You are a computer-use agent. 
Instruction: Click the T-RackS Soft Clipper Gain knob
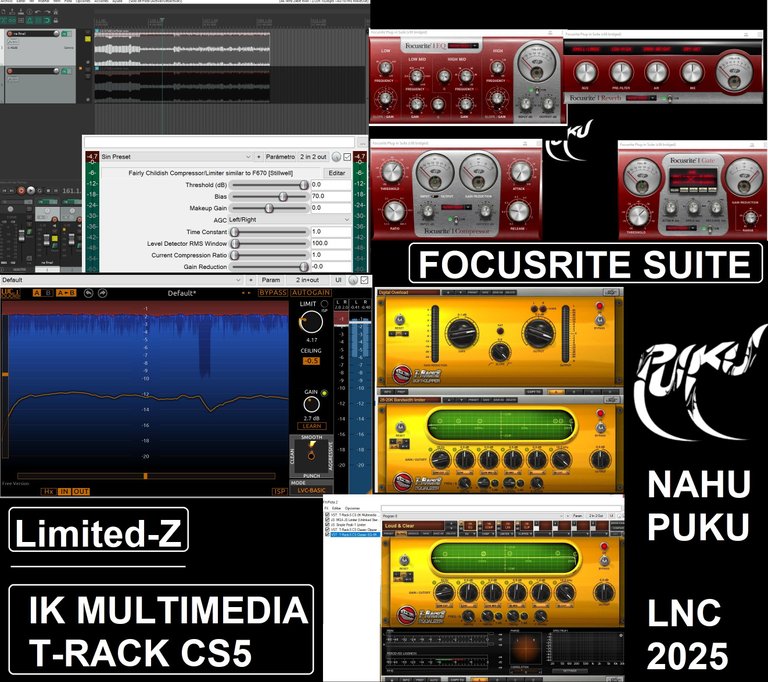coord(461,332)
